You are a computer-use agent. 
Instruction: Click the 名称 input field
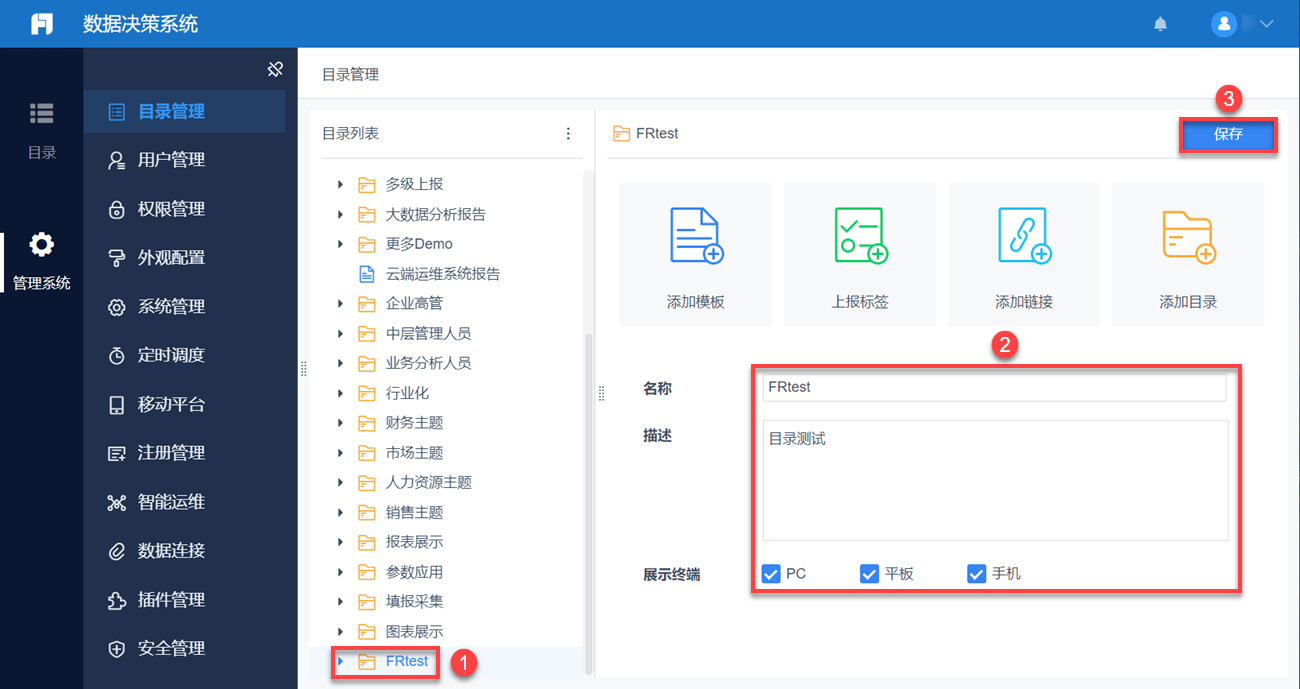click(x=994, y=387)
